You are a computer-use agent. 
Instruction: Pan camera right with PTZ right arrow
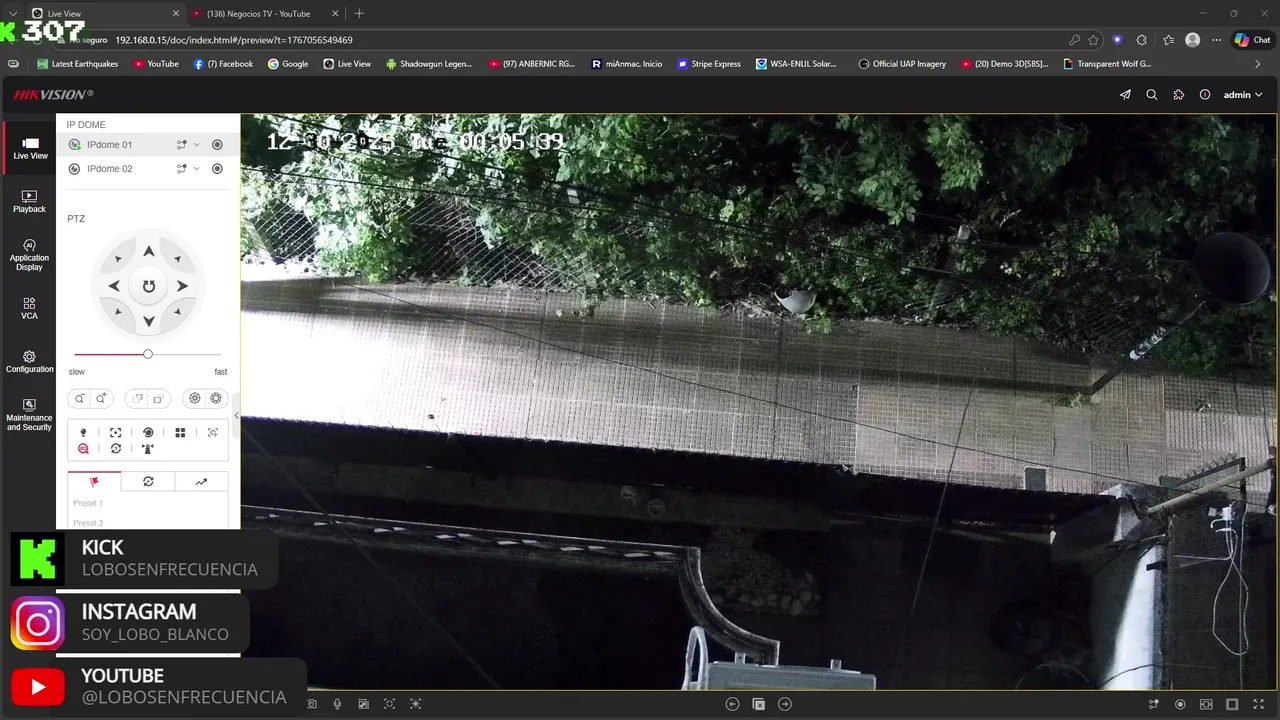pos(182,286)
